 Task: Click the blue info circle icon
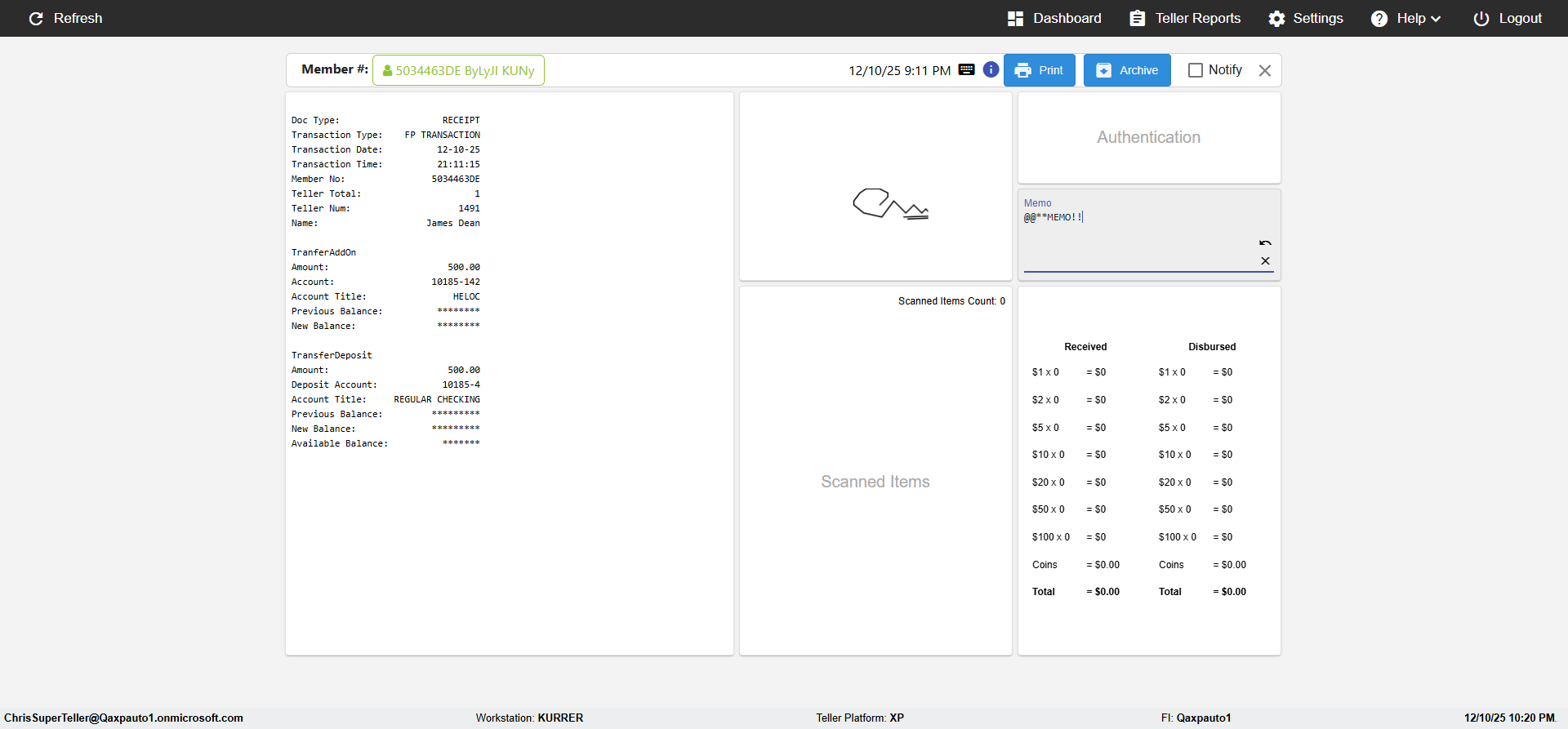coord(991,69)
